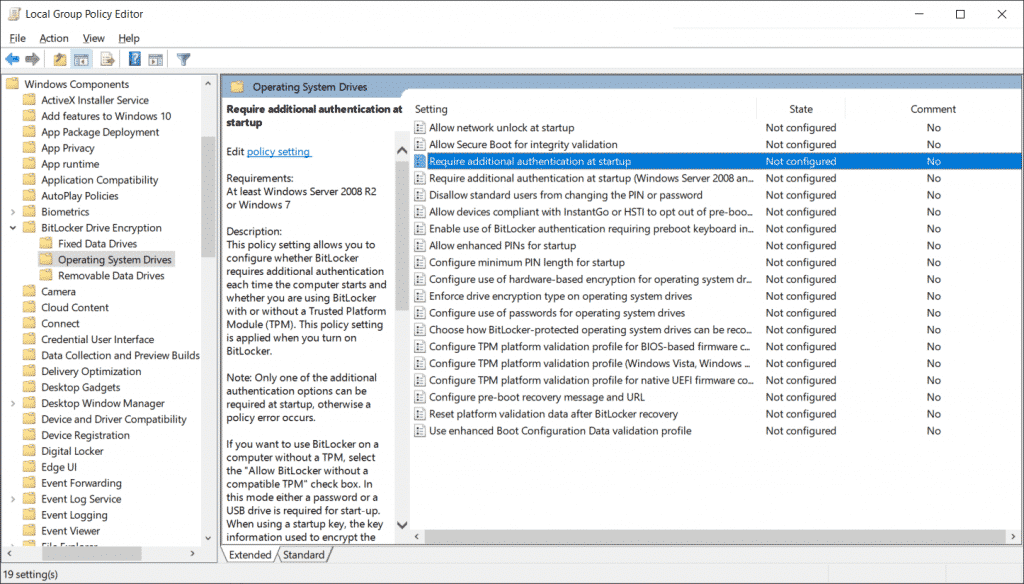Click policy icon for Configure minimum PIN length
The image size is (1024, 584).
pyautogui.click(x=420, y=263)
